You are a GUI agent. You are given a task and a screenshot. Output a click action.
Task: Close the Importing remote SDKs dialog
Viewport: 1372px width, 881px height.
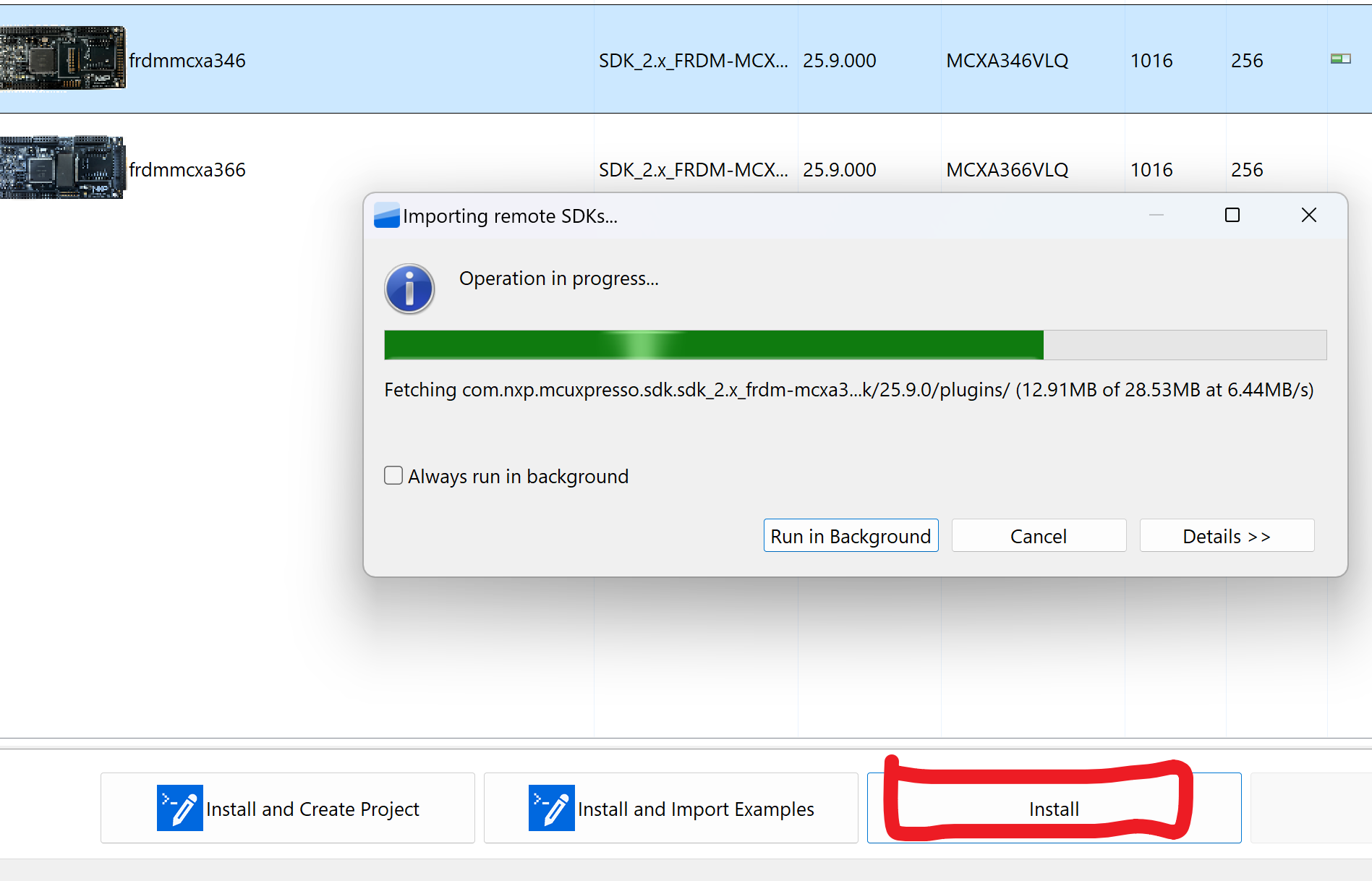coord(1308,216)
